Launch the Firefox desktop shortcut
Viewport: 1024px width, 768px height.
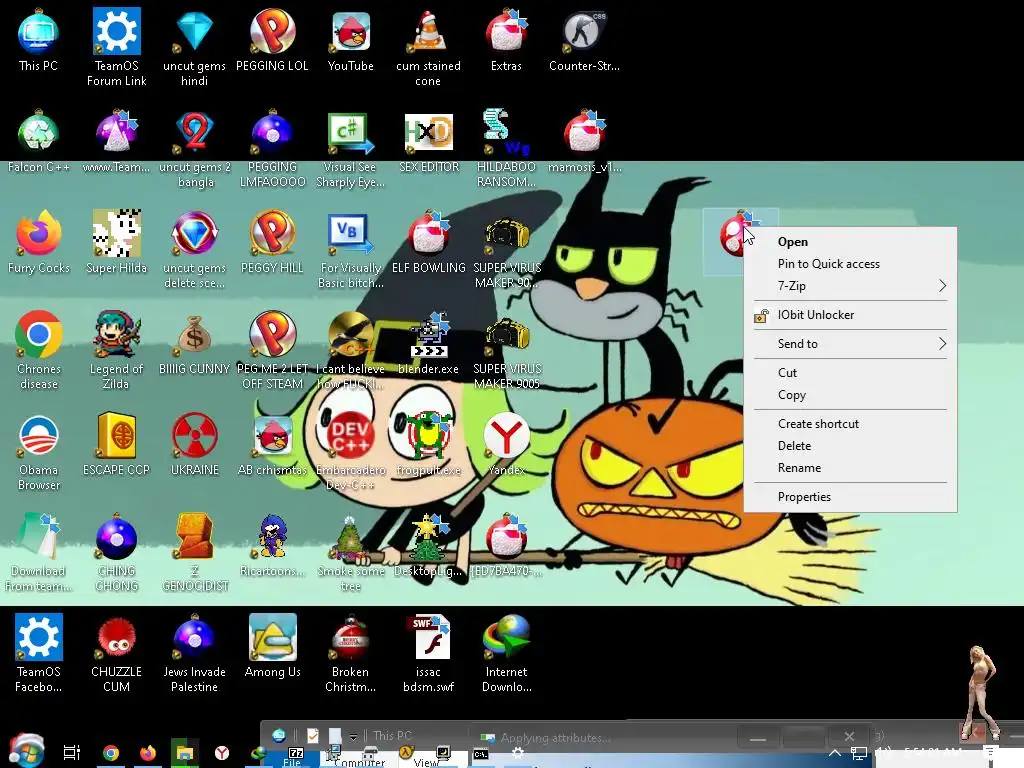click(39, 242)
